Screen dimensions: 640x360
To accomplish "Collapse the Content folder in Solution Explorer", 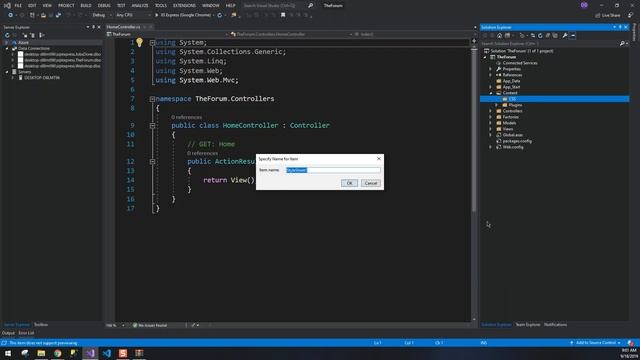I will (491, 93).
